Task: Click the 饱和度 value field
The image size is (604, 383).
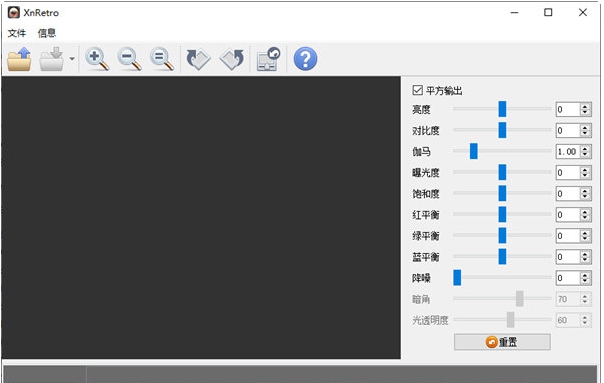Action: pos(568,194)
